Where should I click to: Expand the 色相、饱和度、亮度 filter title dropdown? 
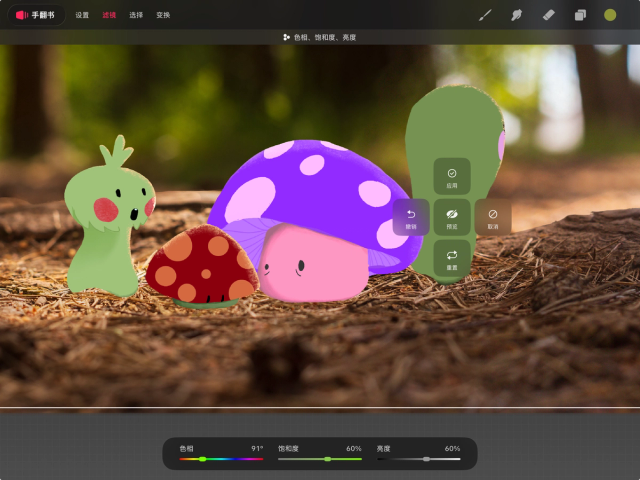point(320,37)
